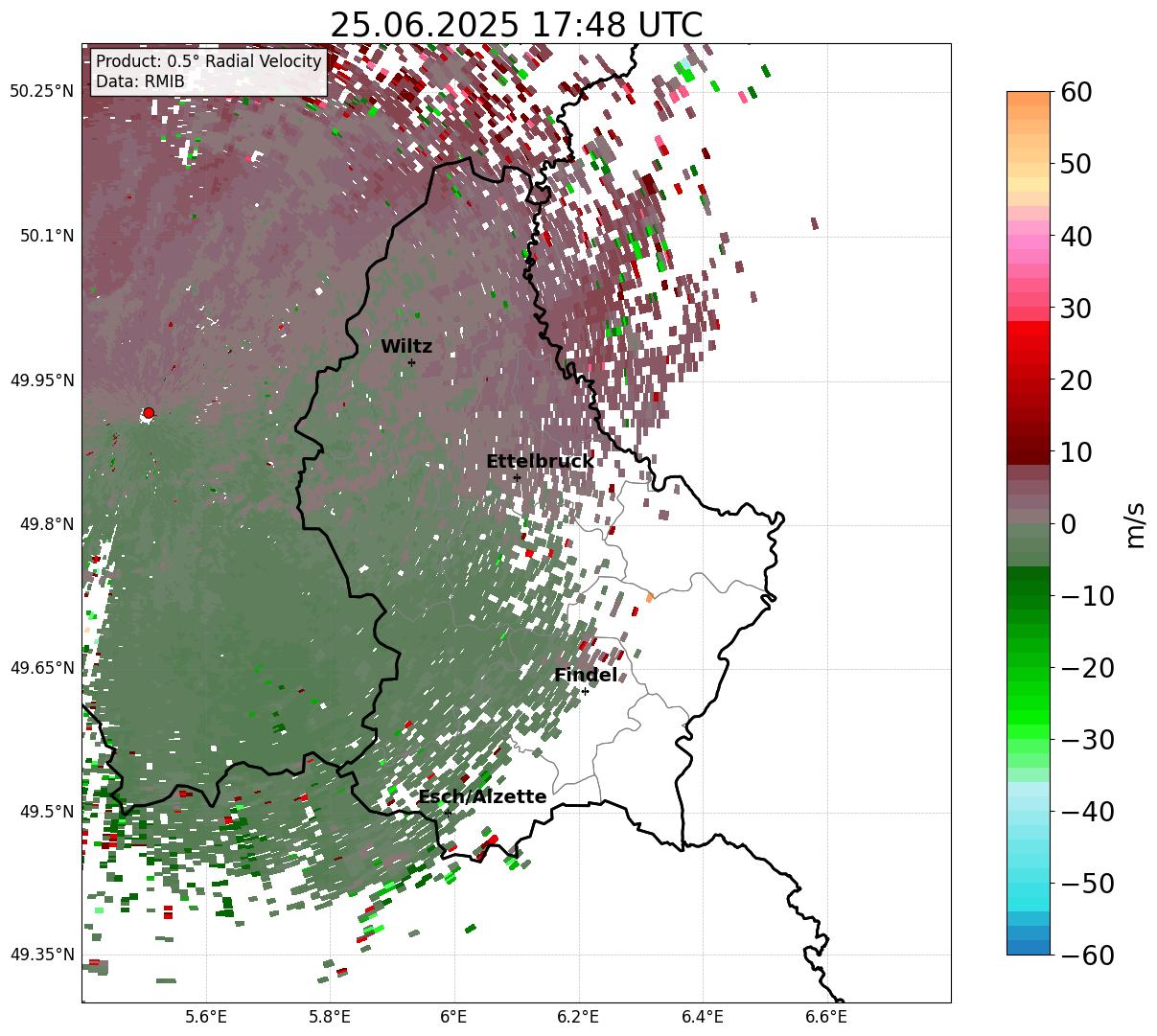This screenshot has width=1157, height=1036.
Task: Click the colorbar tick label −20
Action: (1086, 668)
